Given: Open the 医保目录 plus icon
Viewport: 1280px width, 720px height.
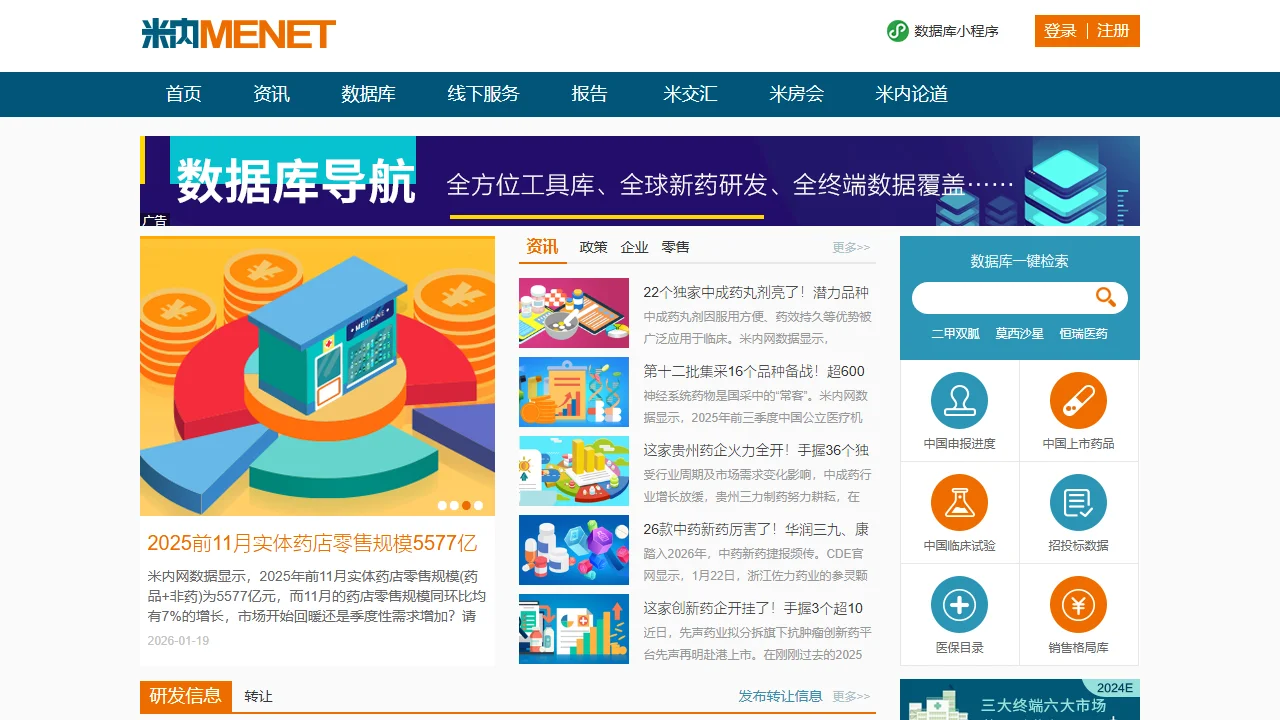Looking at the screenshot, I should (959, 605).
